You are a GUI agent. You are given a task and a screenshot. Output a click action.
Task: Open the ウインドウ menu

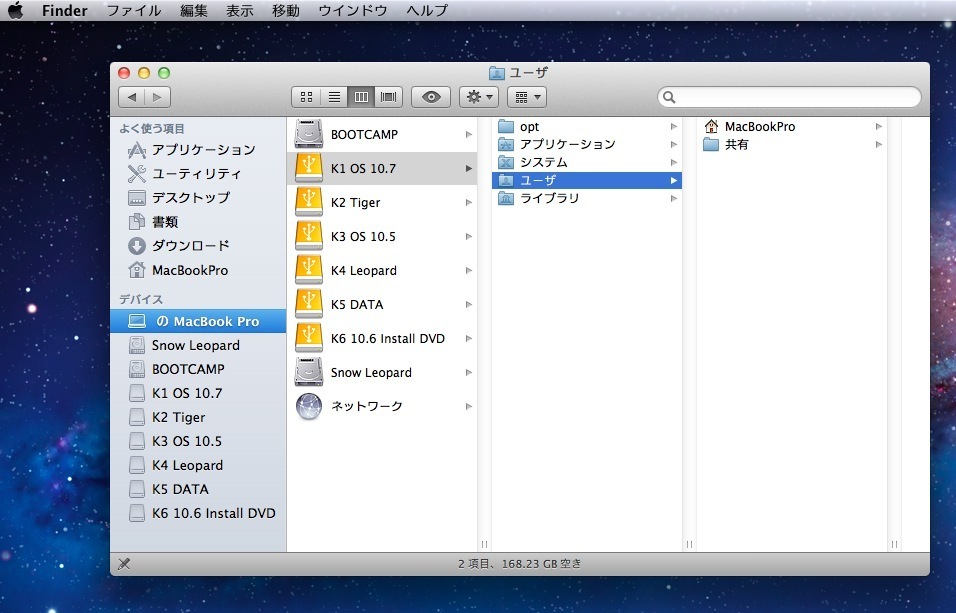tap(352, 11)
